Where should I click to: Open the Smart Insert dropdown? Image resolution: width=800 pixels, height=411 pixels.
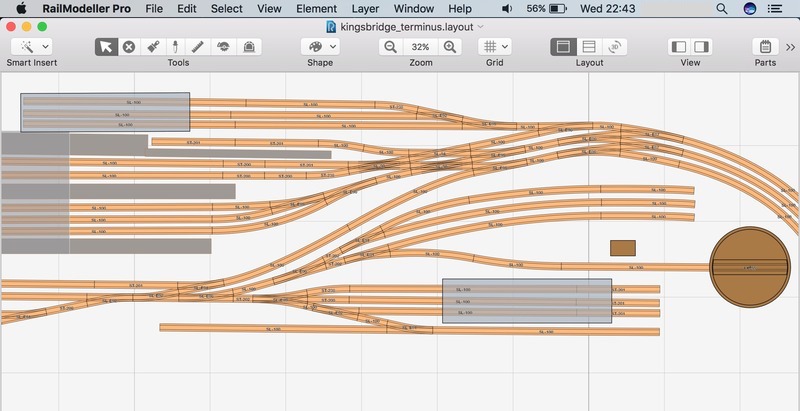[x=32, y=47]
